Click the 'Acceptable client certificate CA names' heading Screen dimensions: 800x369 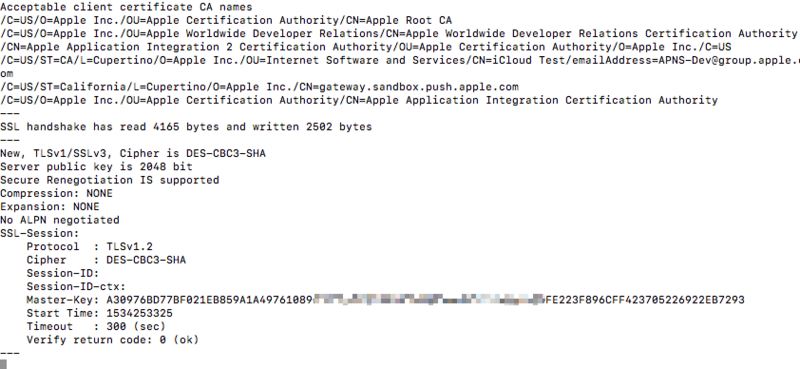click(126, 7)
